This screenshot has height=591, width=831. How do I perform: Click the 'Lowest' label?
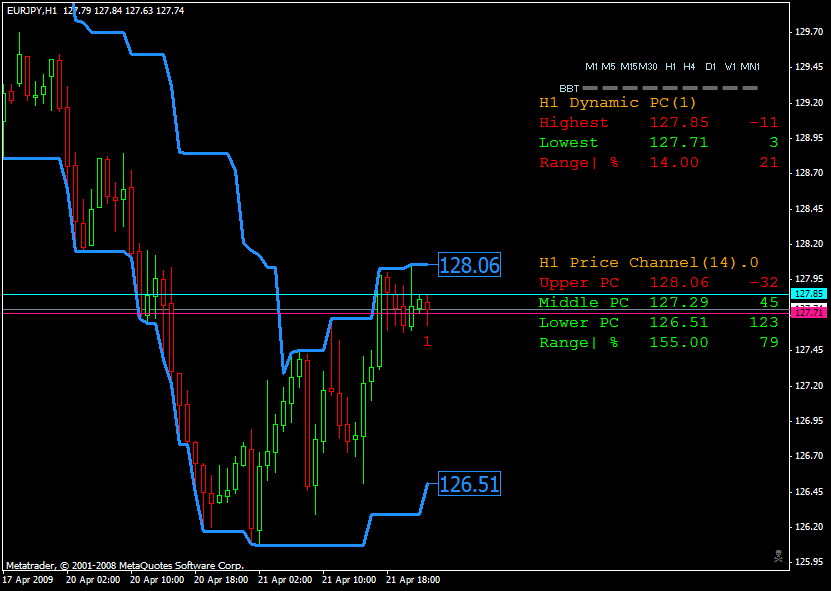568,143
